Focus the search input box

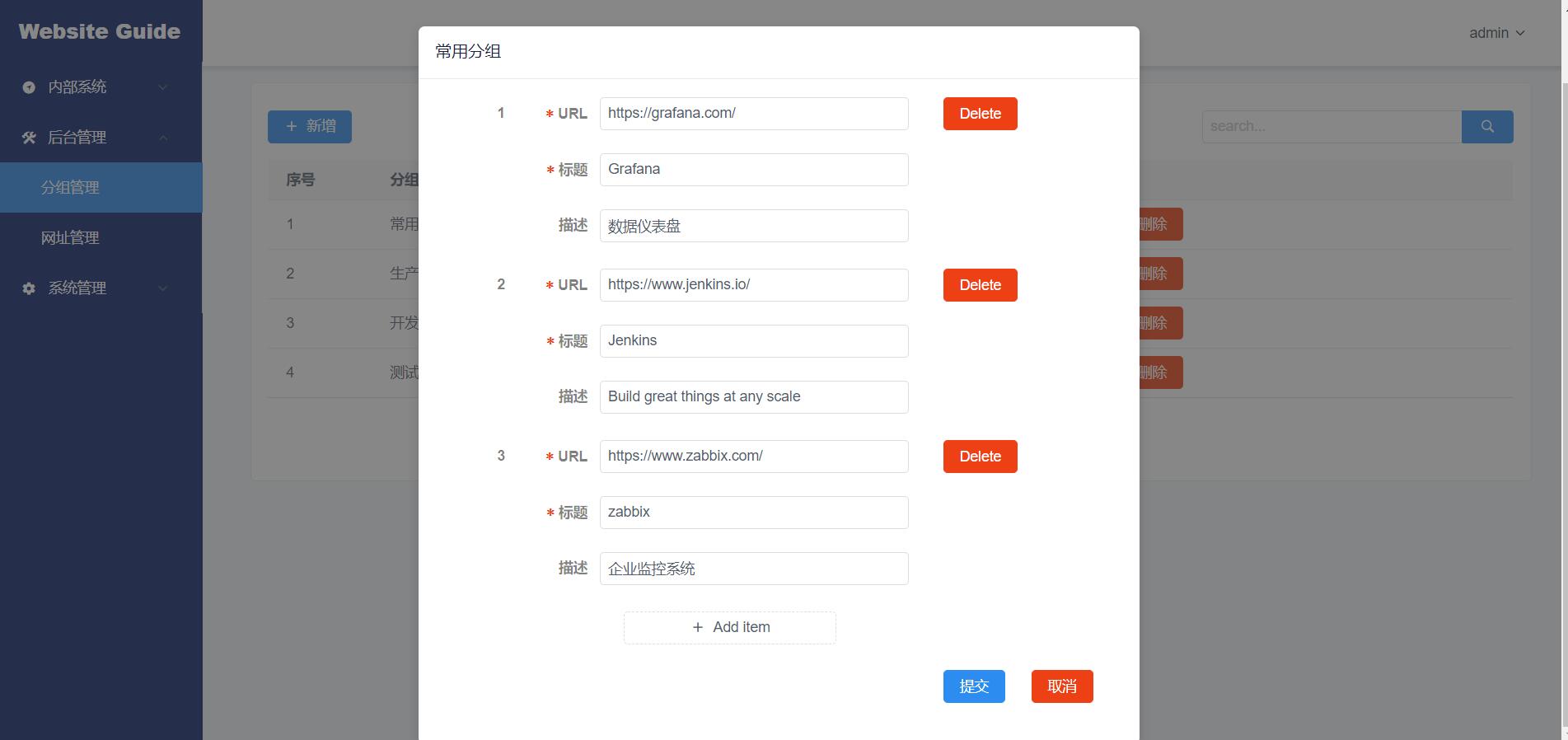coord(1332,127)
